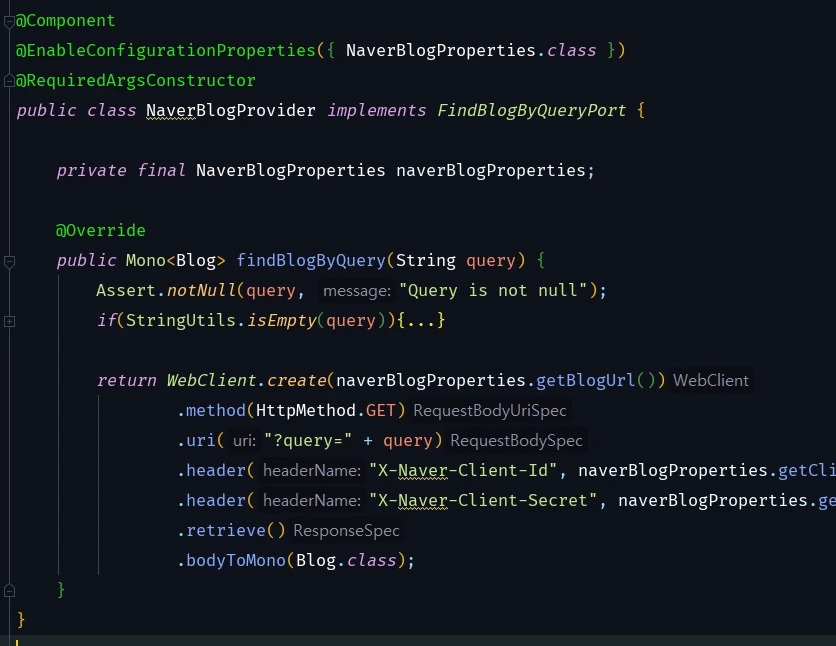Click the method end fold marker
836x646 pixels.
[9, 591]
